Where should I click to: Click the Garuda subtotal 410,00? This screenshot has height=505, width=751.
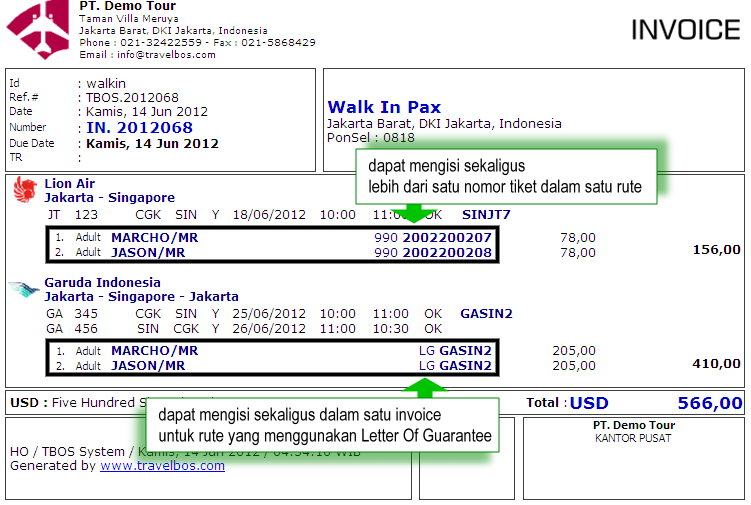[x=717, y=364]
